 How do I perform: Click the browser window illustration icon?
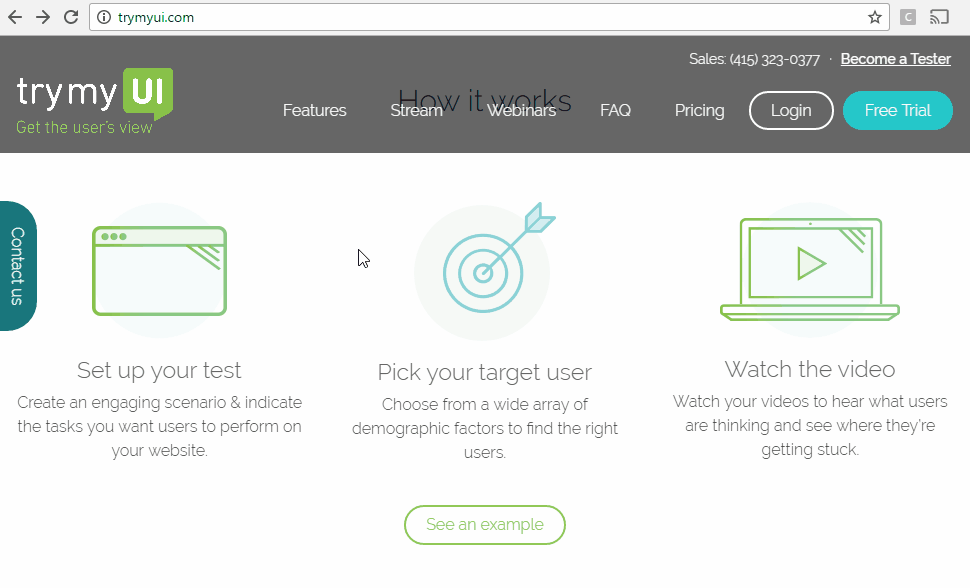[x=160, y=270]
